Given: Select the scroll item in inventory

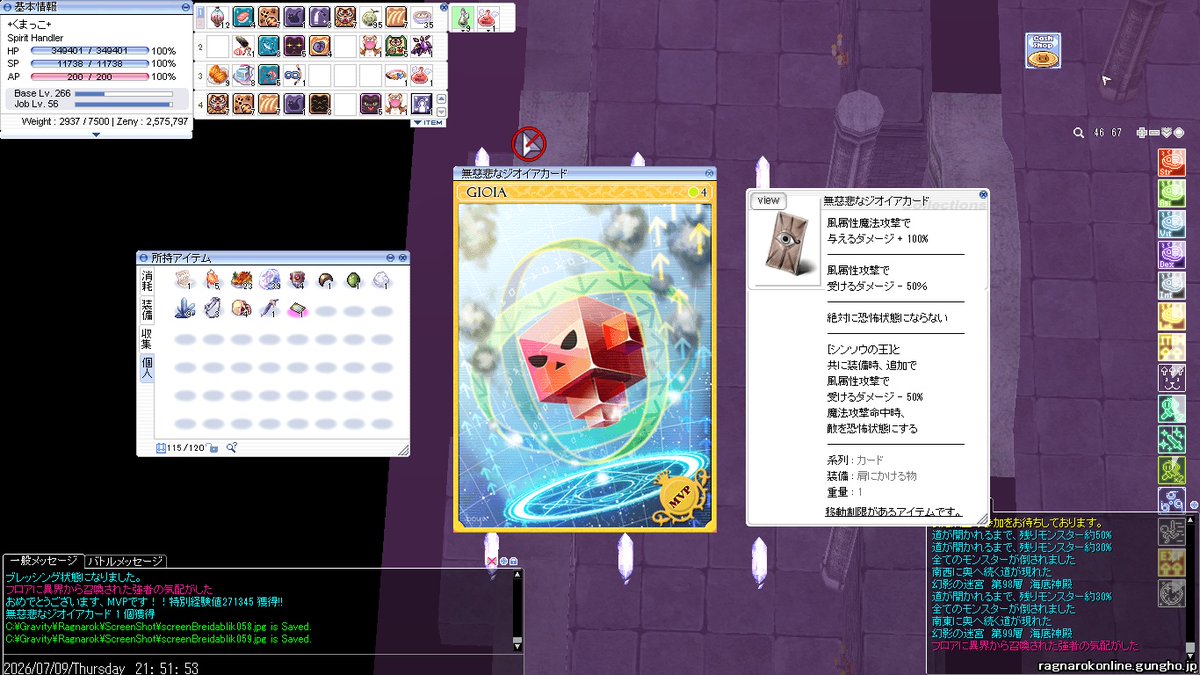Looking at the screenshot, I should (184, 280).
